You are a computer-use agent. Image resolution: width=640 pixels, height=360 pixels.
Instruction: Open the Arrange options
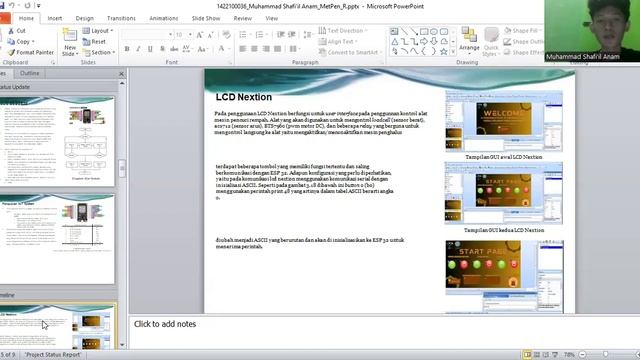pyautogui.click(x=469, y=40)
